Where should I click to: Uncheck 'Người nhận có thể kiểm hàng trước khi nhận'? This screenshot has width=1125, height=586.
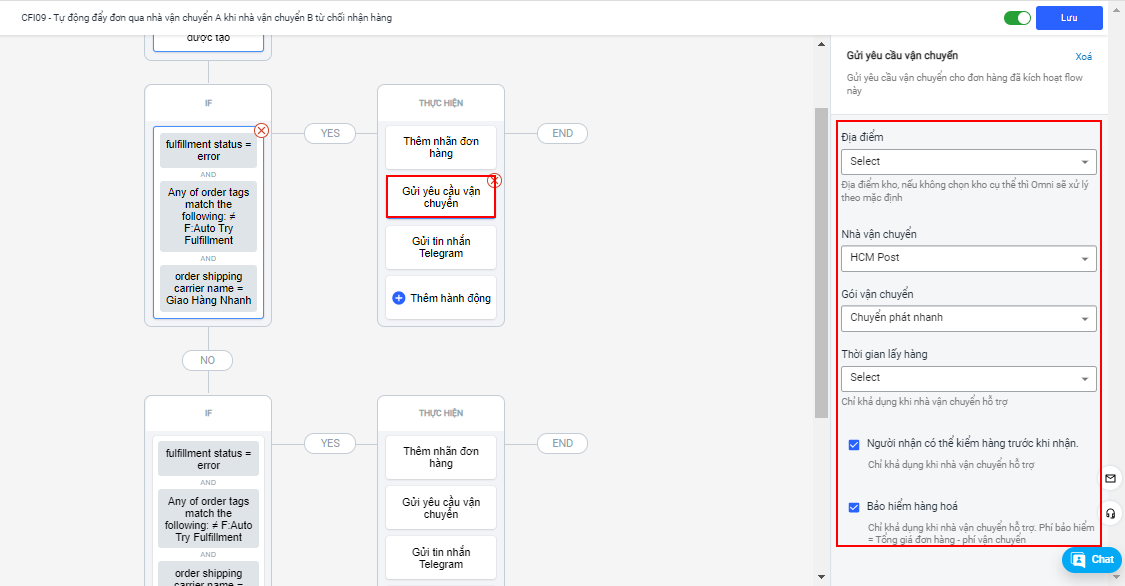[x=854, y=444]
